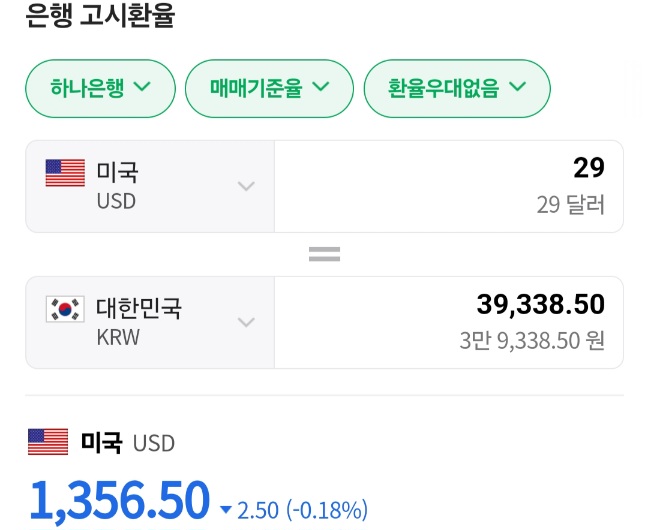Click the chevron inside the 매매기준율 pill
This screenshot has width=648, height=530.
pyautogui.click(x=321, y=86)
